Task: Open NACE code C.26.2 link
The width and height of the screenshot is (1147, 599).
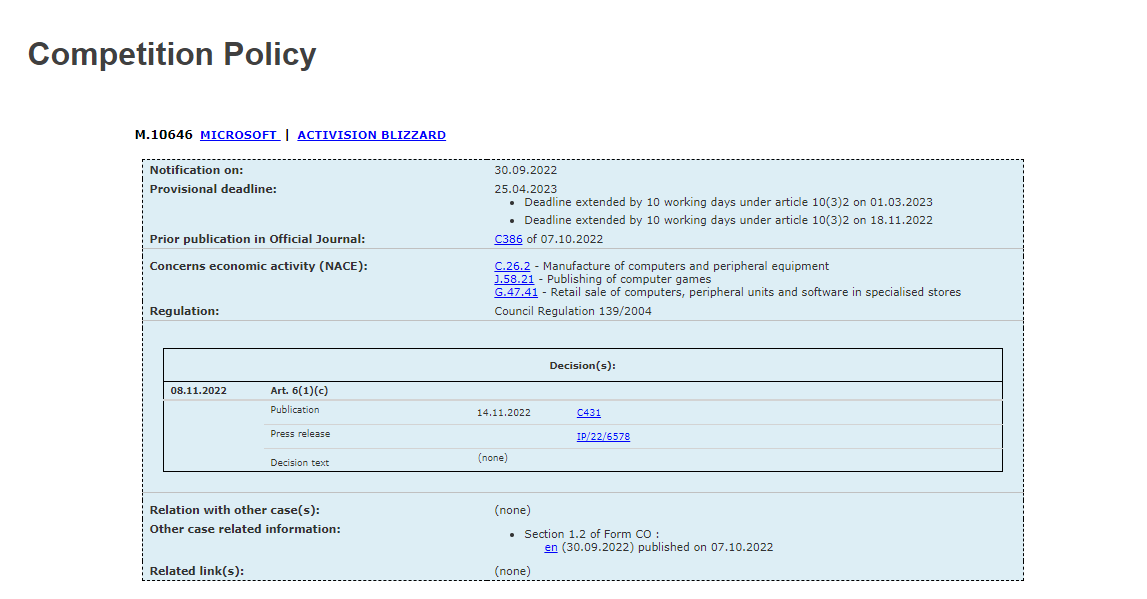Action: pos(512,266)
